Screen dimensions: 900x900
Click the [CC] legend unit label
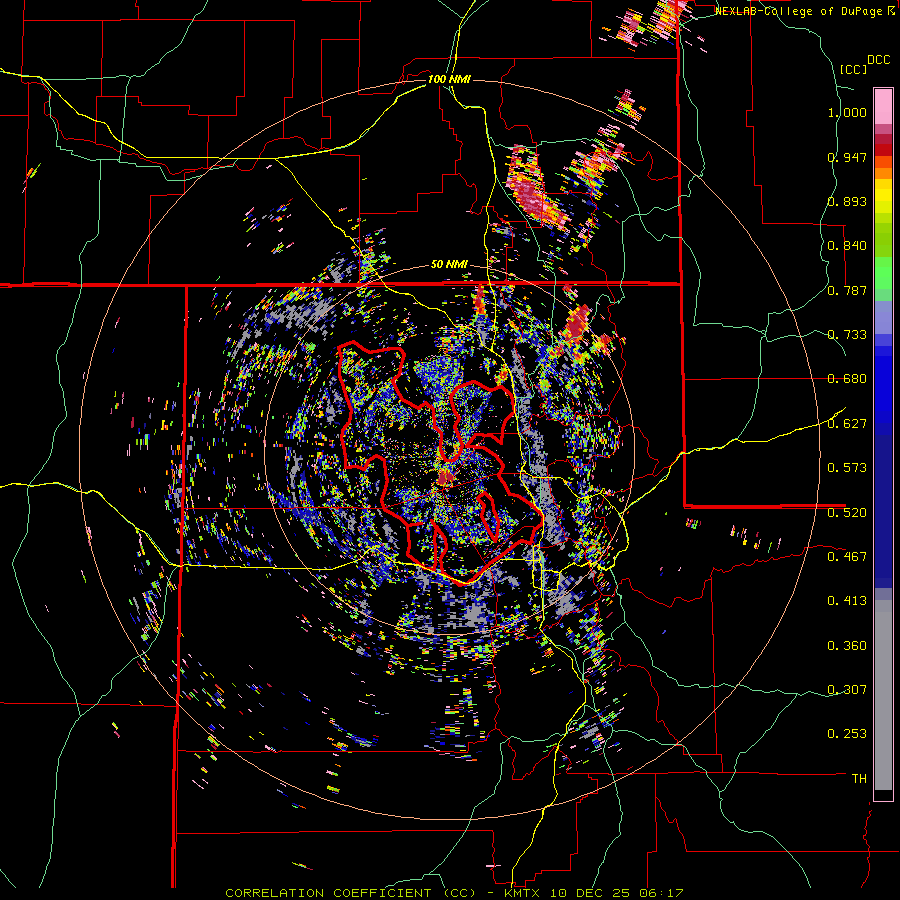coord(854,69)
